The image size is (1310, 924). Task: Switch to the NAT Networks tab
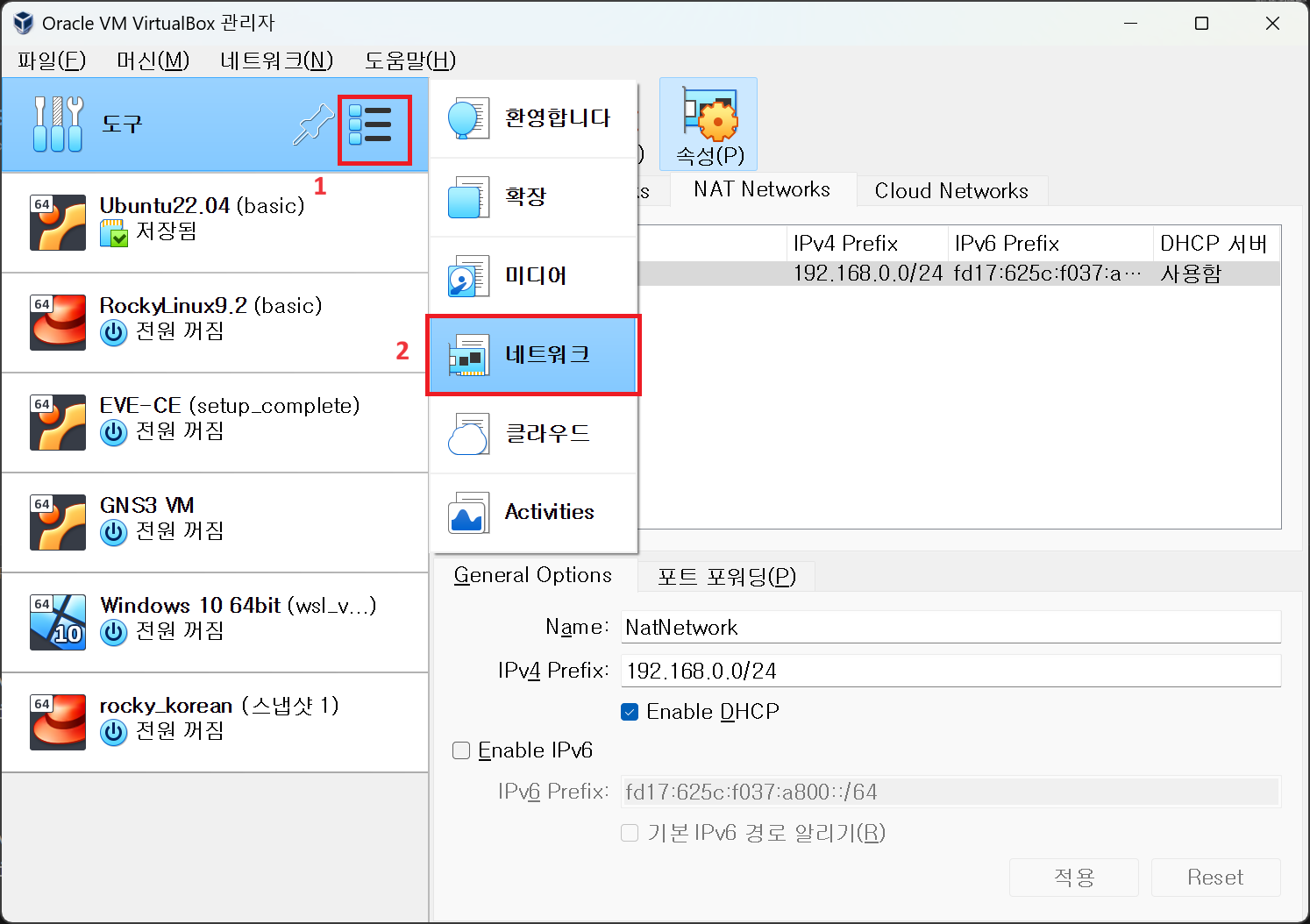(762, 189)
